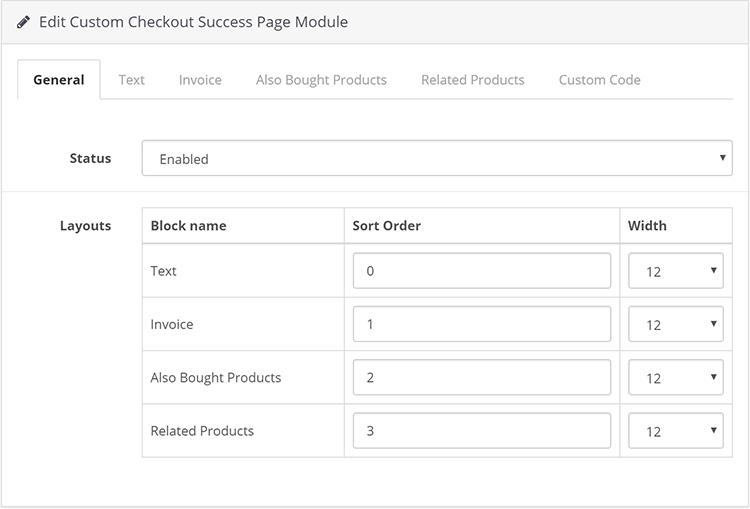Open the Invoice tab

200,80
